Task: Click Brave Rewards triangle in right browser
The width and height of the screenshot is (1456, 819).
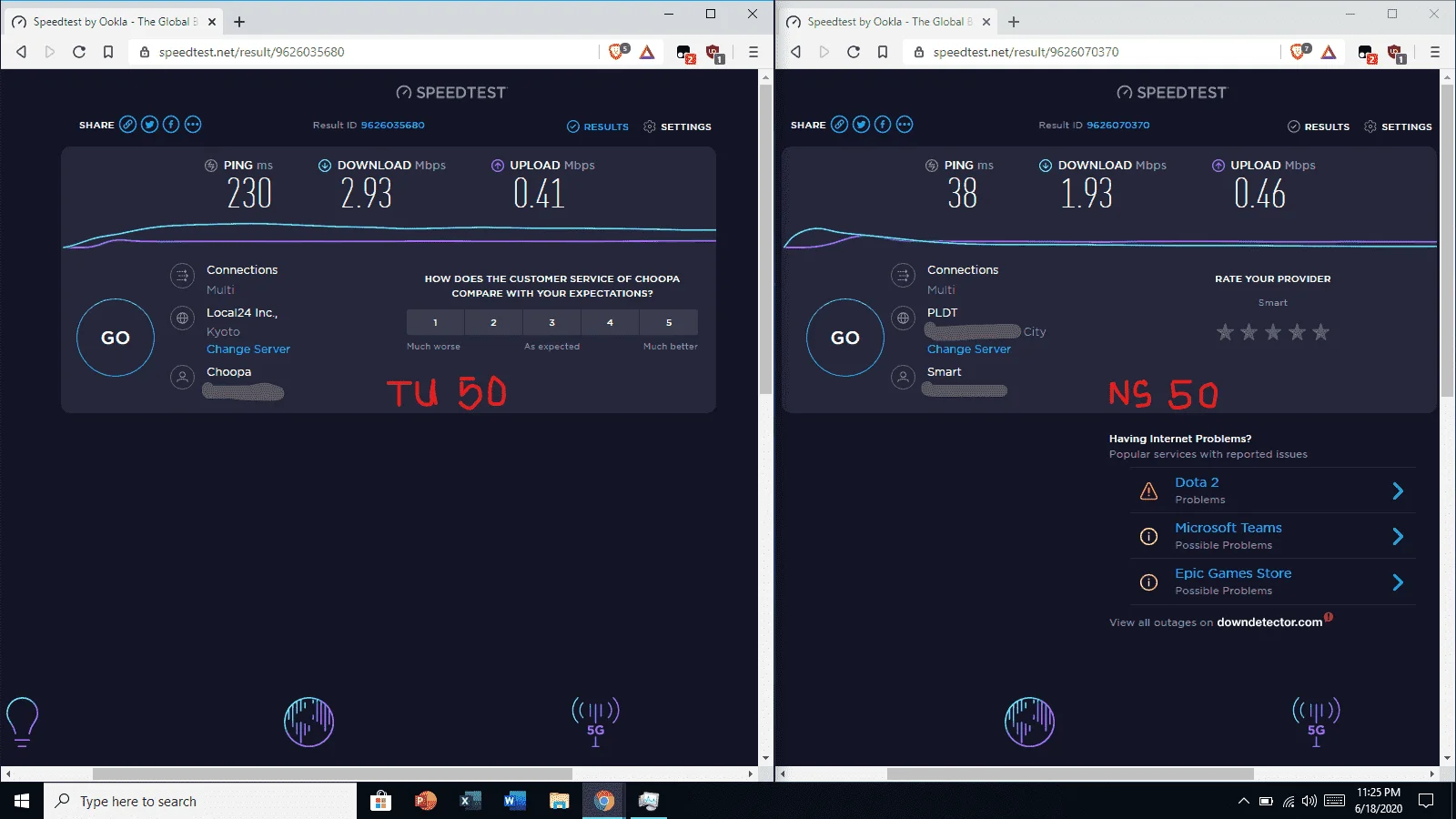Action: click(1329, 52)
